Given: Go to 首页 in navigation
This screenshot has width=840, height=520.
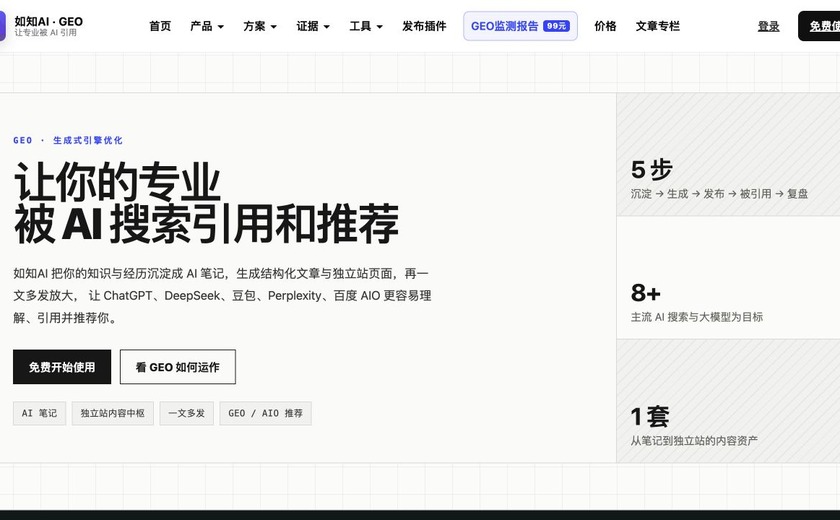Looking at the screenshot, I should (x=160, y=26).
